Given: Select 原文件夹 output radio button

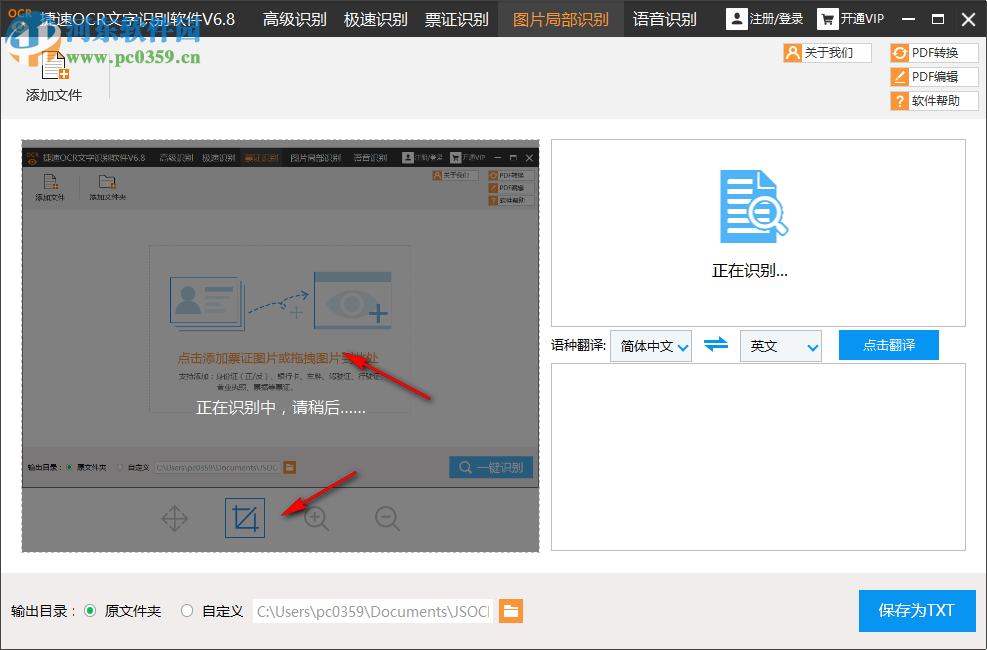Looking at the screenshot, I should click(90, 611).
